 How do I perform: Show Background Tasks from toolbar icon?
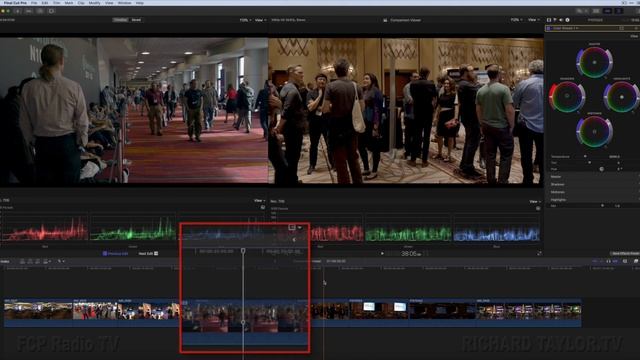point(40,11)
